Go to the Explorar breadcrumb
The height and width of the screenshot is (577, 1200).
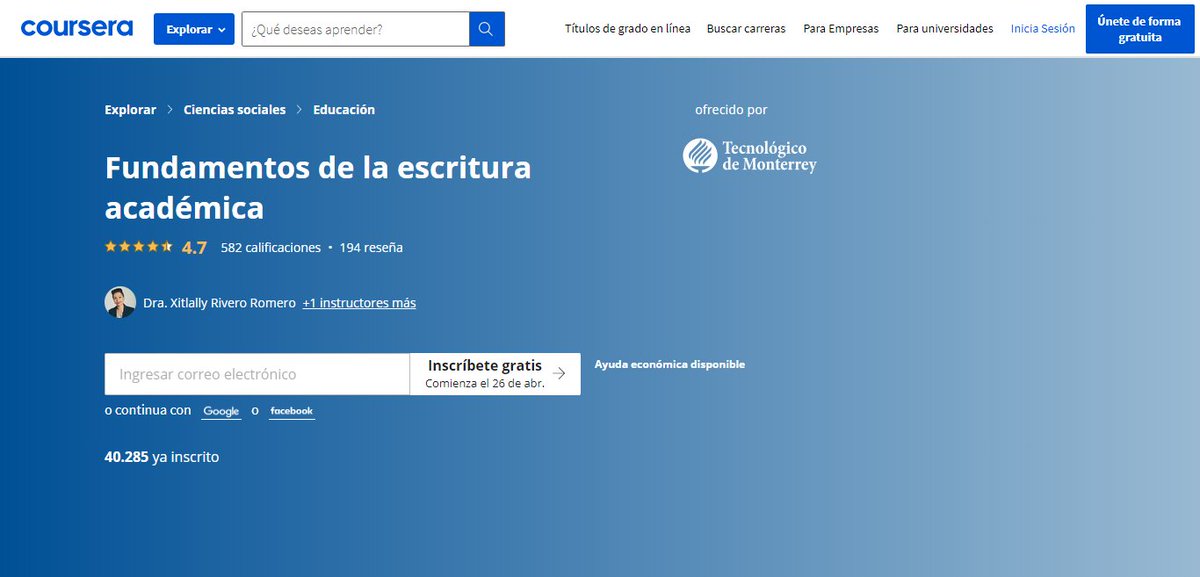(x=130, y=110)
